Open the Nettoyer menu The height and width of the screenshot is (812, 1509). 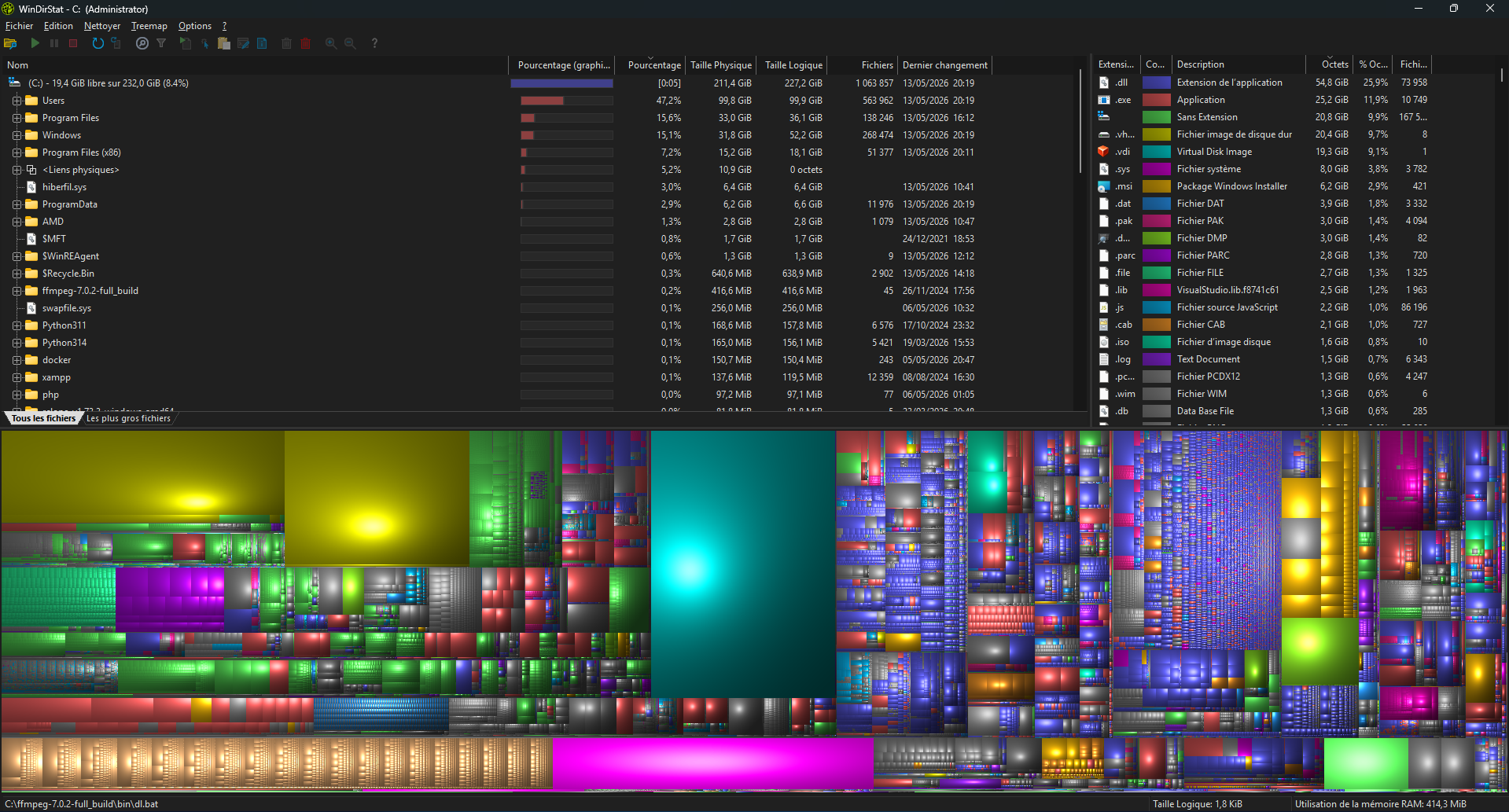coord(102,26)
